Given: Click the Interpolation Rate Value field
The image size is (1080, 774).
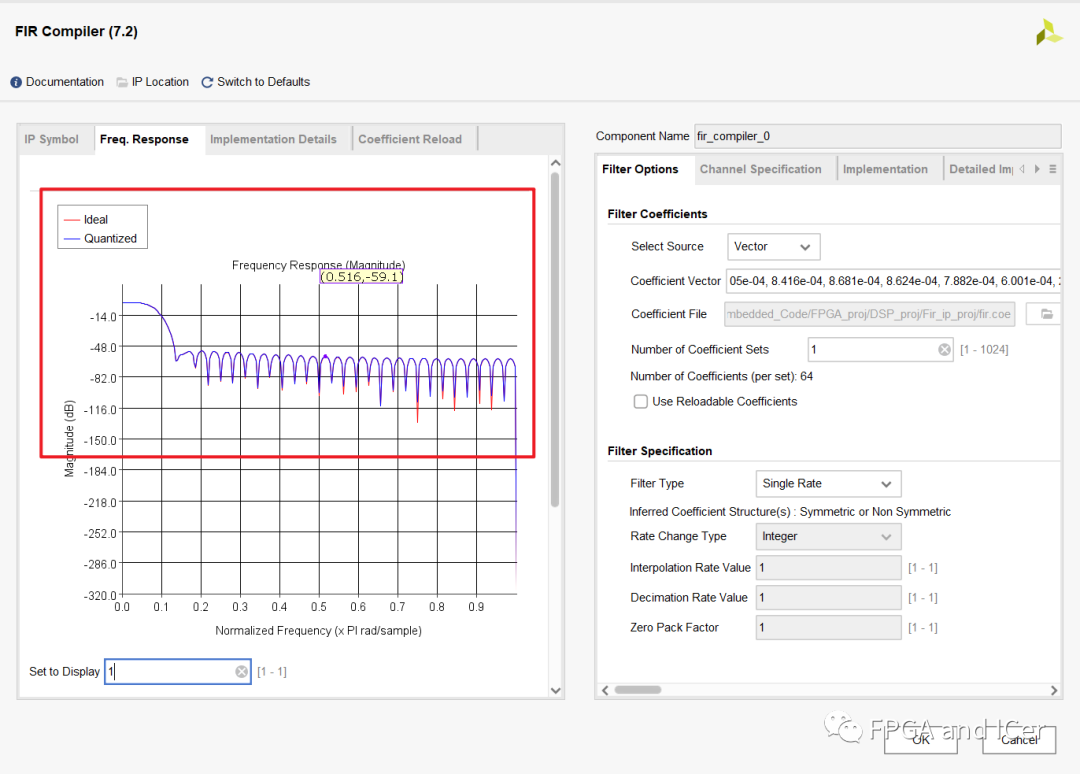Looking at the screenshot, I should [828, 567].
